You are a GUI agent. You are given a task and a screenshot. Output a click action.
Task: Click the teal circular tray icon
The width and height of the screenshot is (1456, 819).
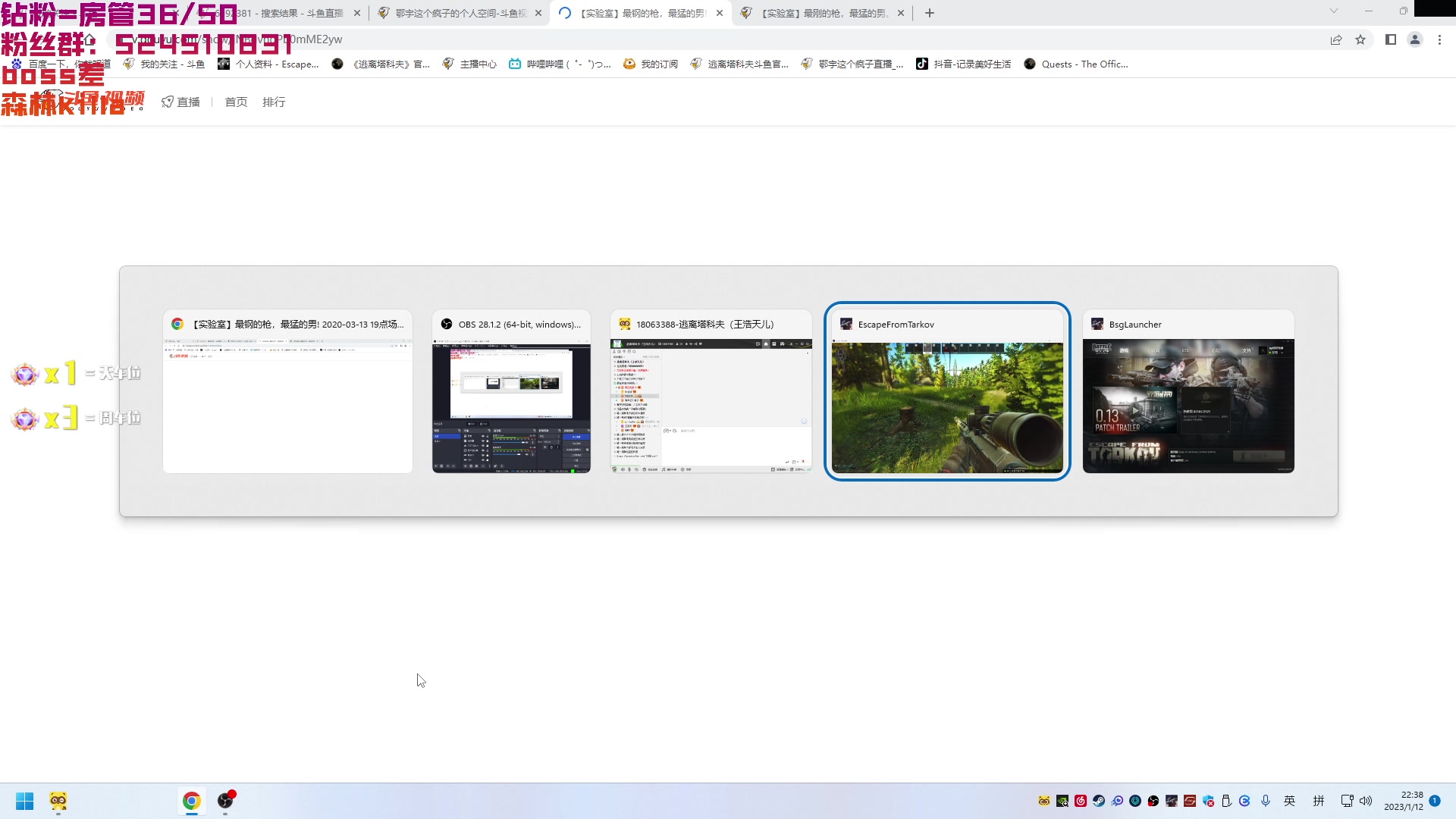pyautogui.click(x=1135, y=801)
